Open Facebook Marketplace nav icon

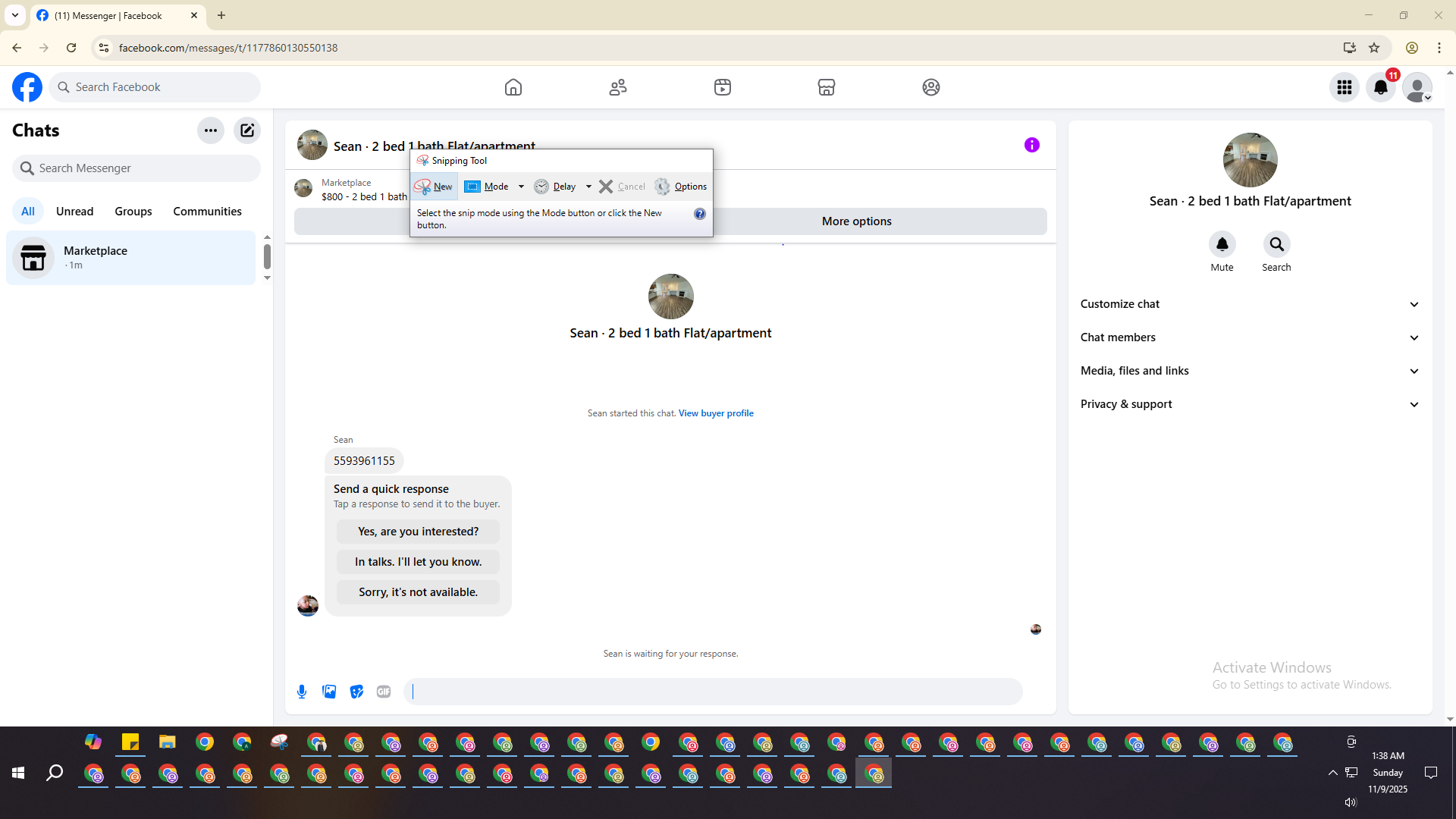[x=827, y=87]
